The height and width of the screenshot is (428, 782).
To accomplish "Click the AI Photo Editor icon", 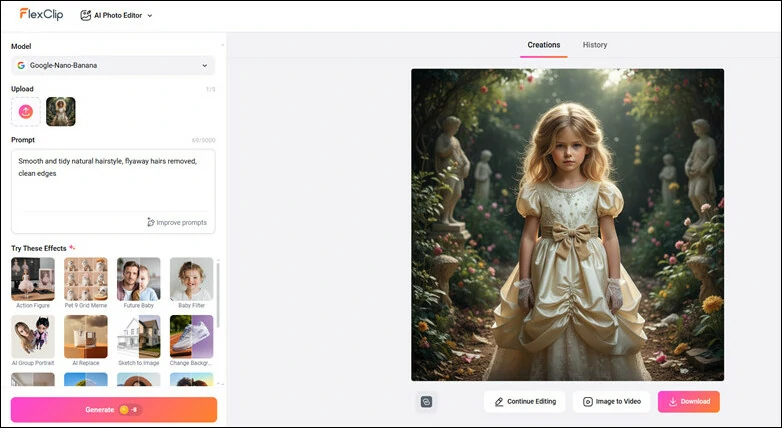I will (x=85, y=15).
